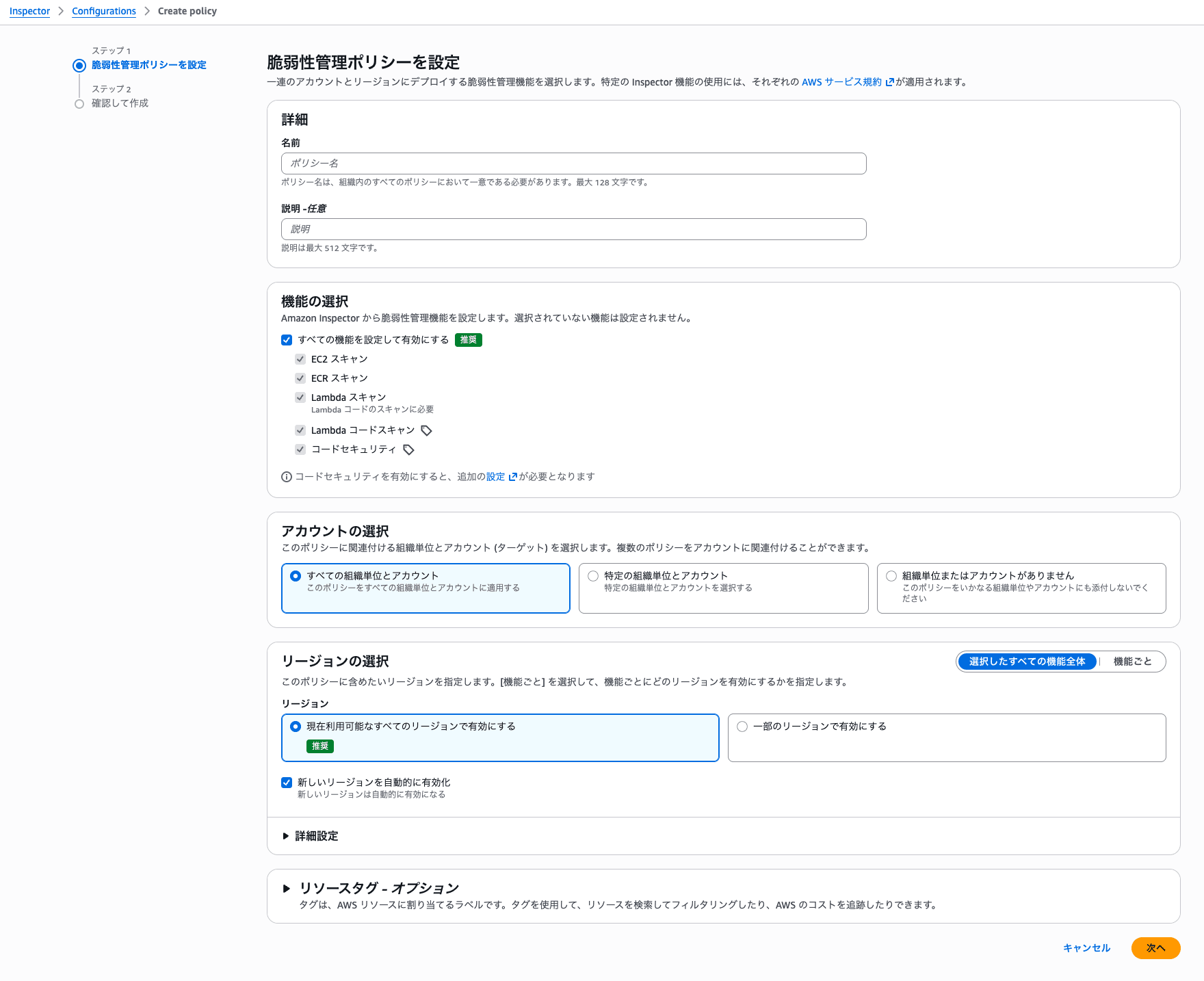Viewport: 1204px width, 981px height.
Task: Click the tag icon beside コードセキュリティ
Action: [x=408, y=449]
